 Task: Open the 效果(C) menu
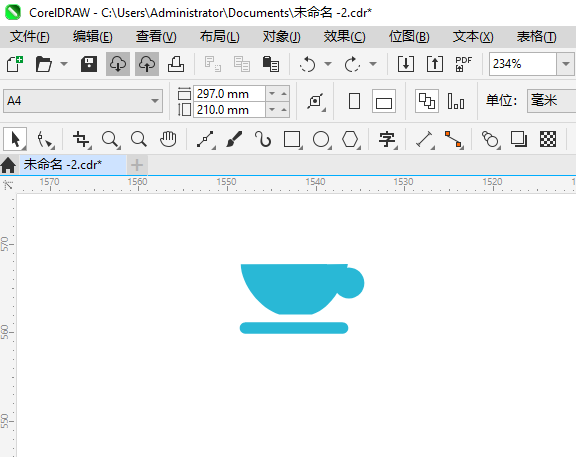coord(344,37)
